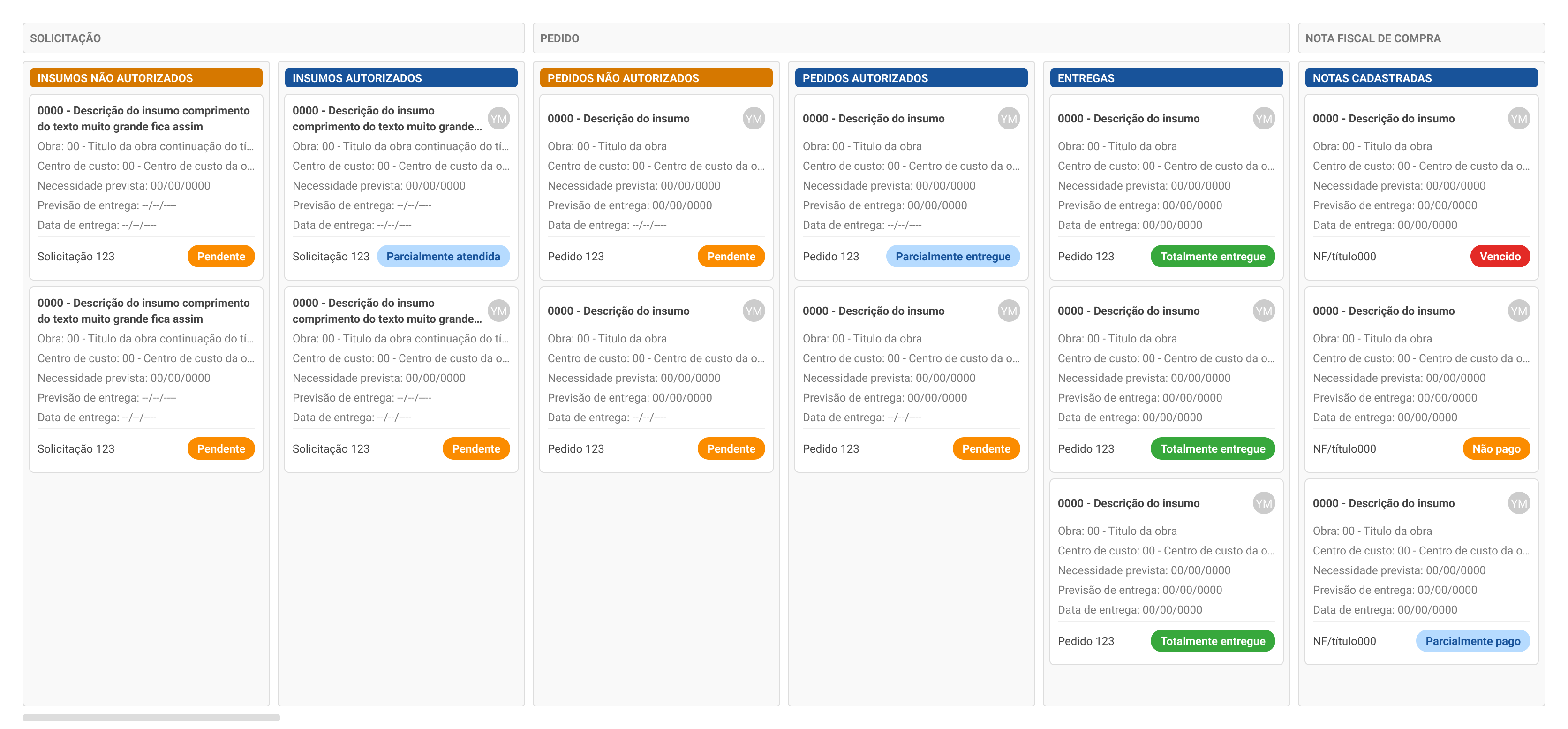Click the Não pago status badge
Image resolution: width=1568 pixels, height=729 pixels.
[1496, 449]
